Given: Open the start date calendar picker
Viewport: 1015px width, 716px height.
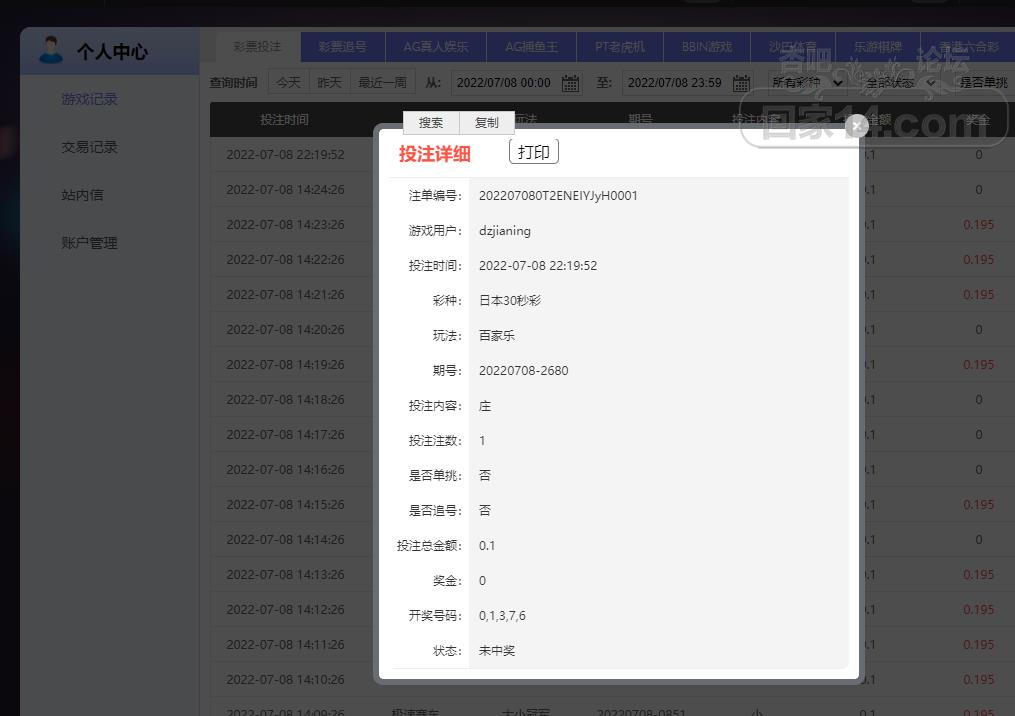Looking at the screenshot, I should click(x=570, y=83).
